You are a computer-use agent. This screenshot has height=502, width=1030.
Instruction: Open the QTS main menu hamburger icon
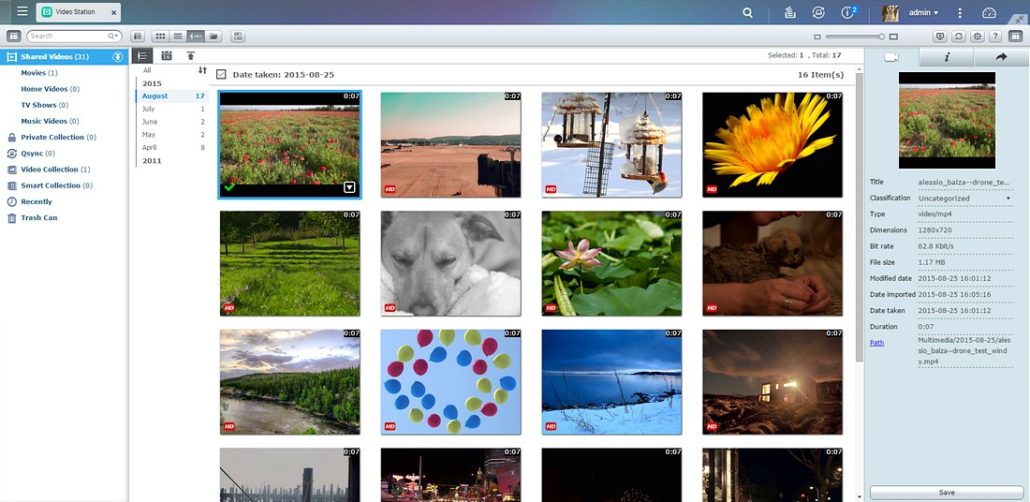22,11
